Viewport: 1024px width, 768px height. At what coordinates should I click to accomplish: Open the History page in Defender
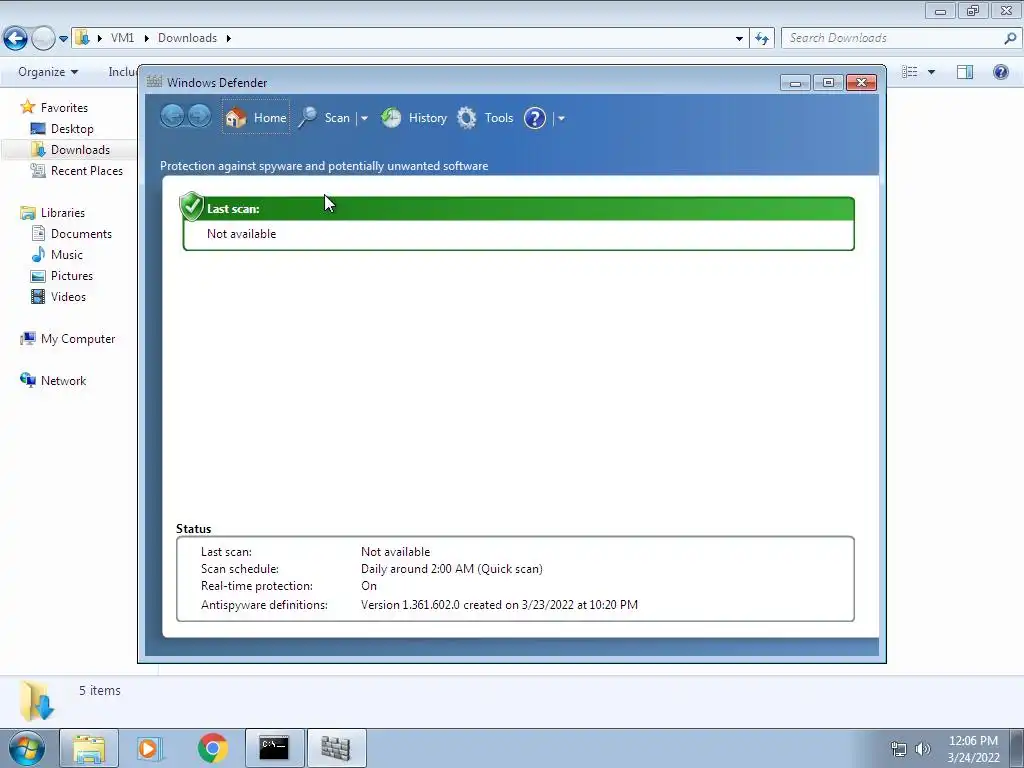414,118
